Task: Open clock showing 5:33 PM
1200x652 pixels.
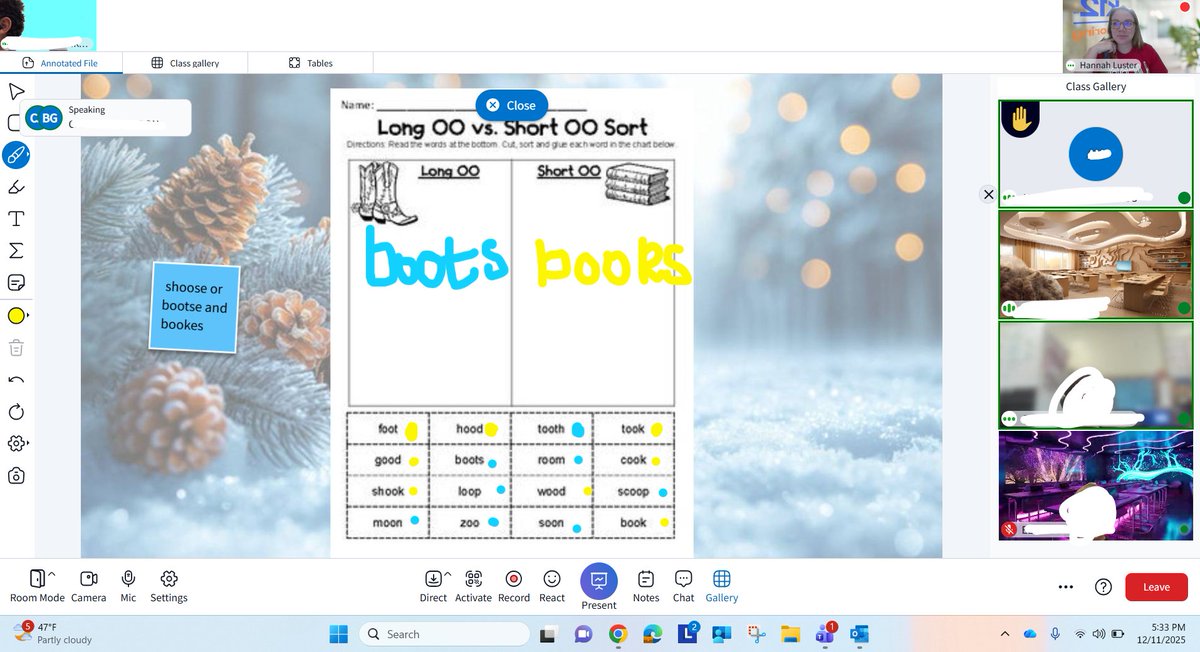Action: coord(1160,634)
